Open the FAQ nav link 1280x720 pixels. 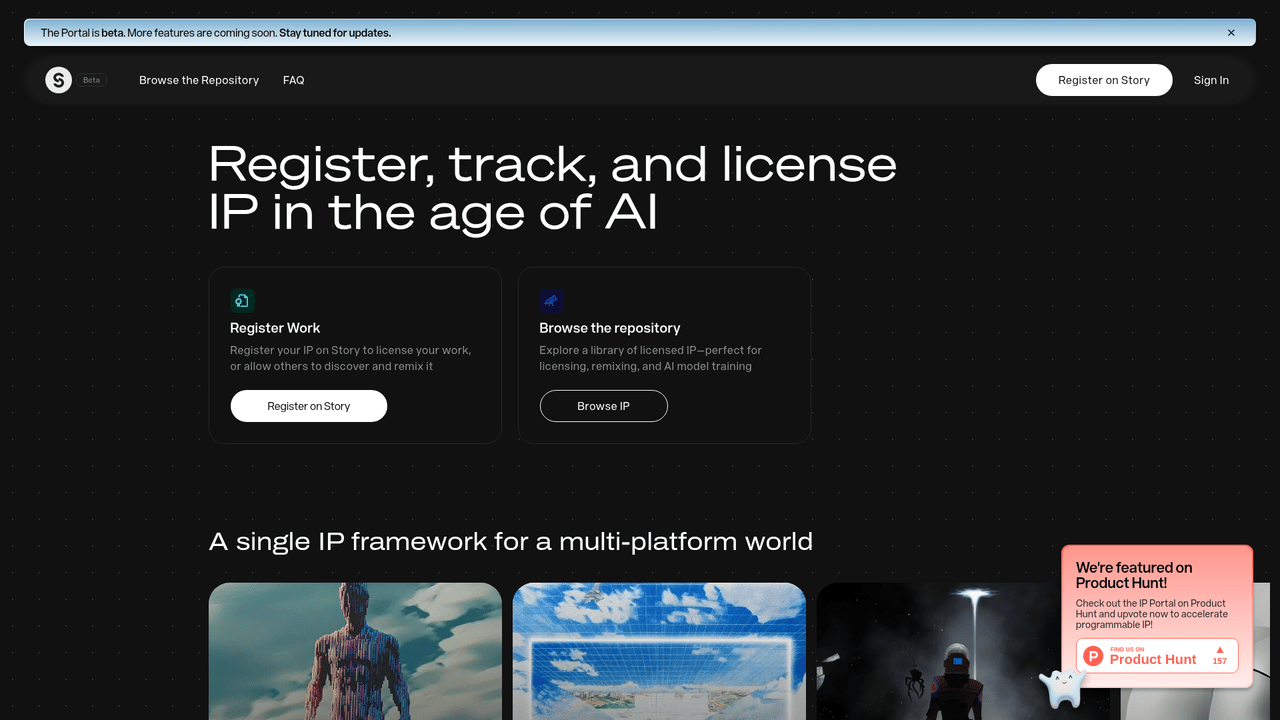tap(294, 80)
